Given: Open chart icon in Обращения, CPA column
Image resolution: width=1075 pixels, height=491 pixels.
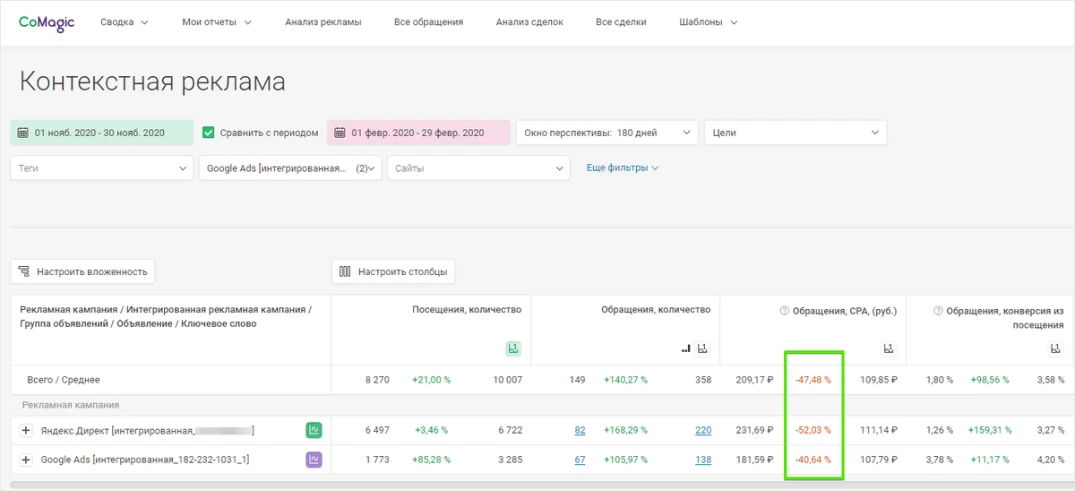Looking at the screenshot, I should point(889,349).
